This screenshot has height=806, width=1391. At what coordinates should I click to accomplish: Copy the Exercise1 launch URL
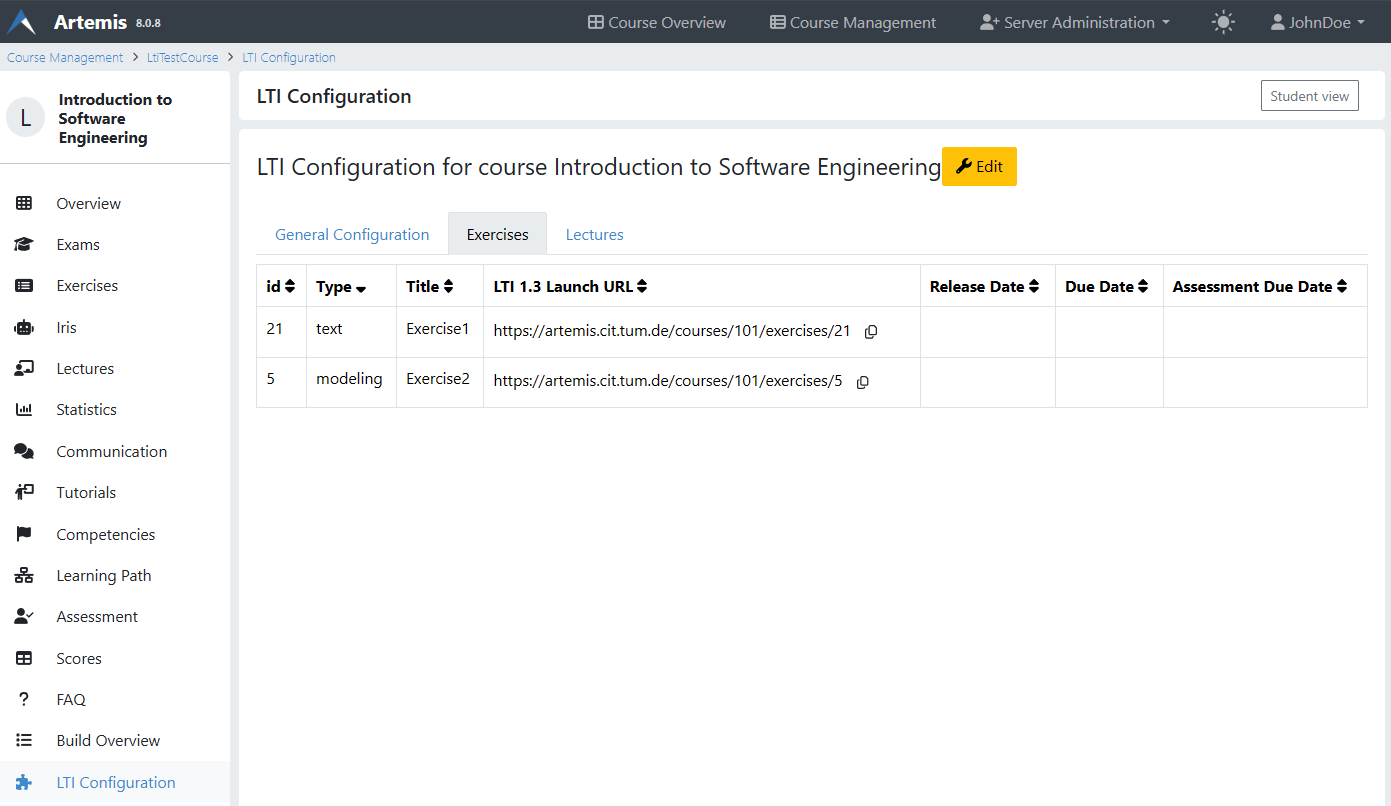click(x=870, y=332)
